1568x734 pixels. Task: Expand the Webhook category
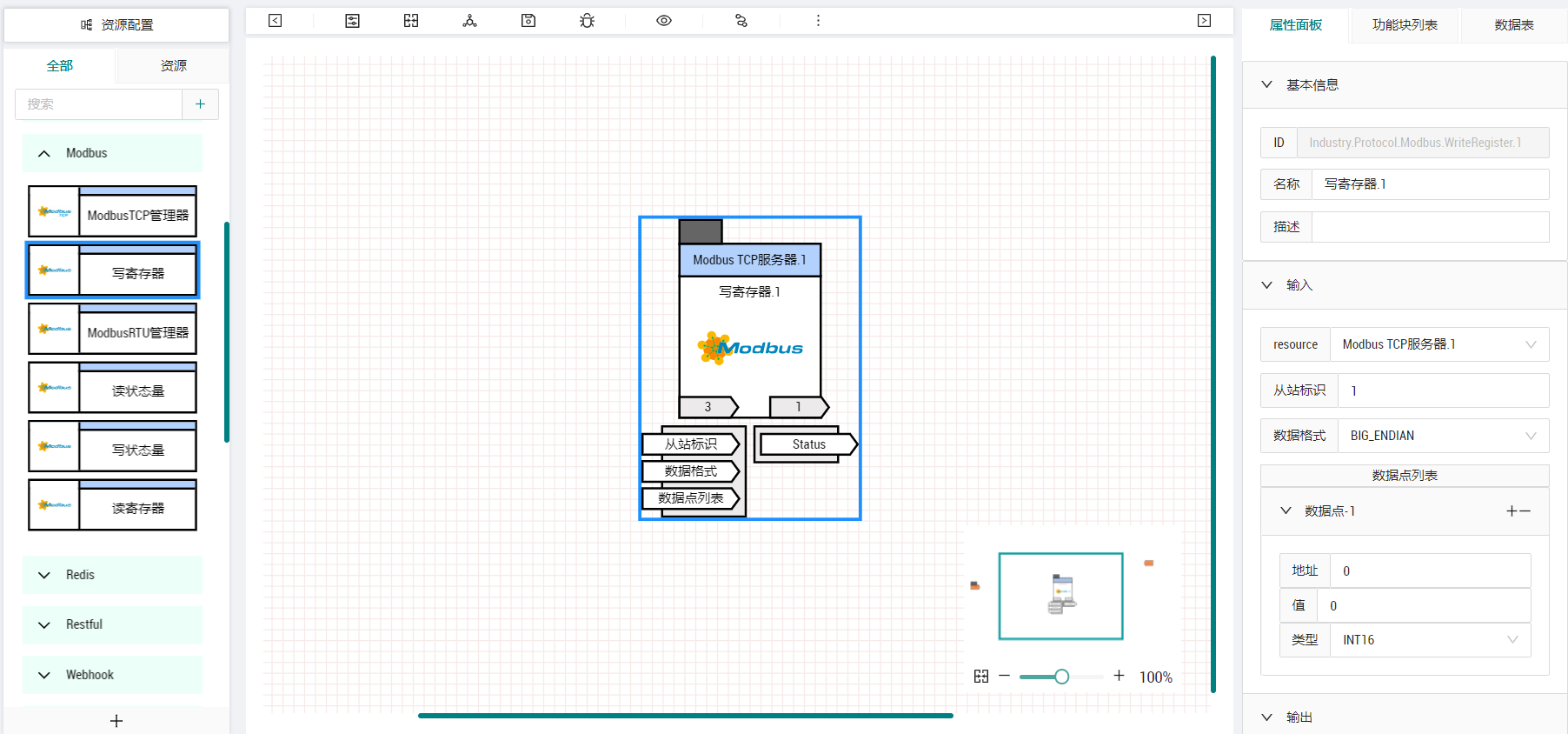112,675
